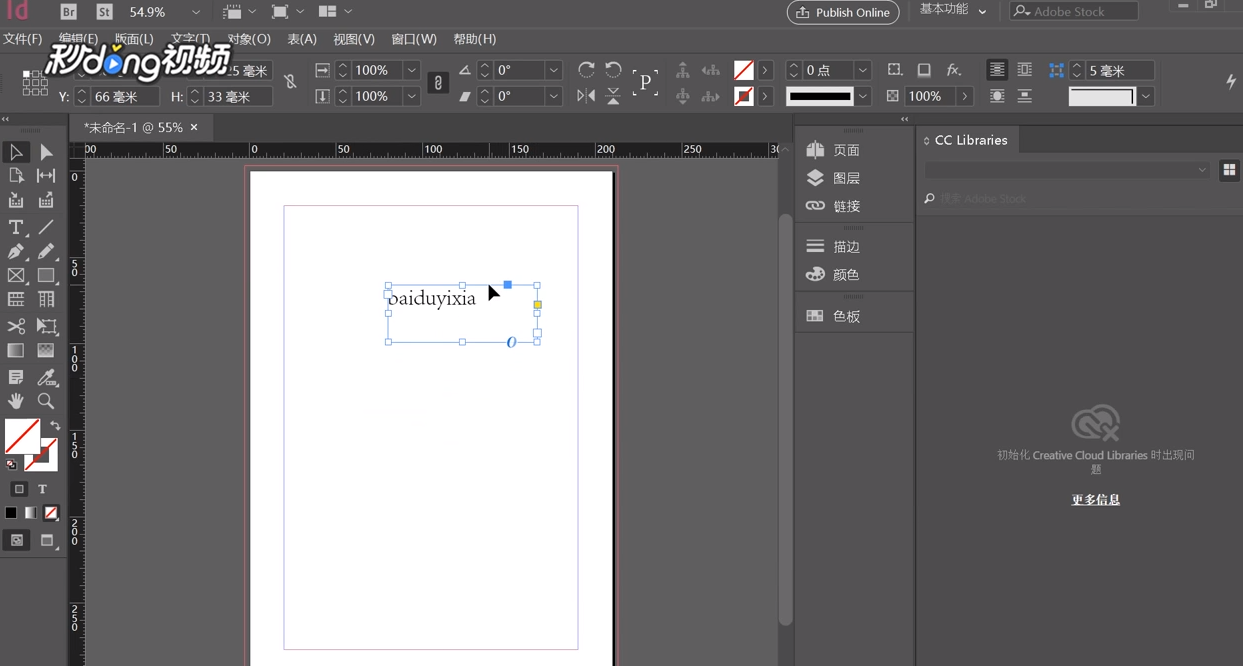Viewport: 1243px width, 666px height.
Task: Expand the stroke weight dropdown for 0 点
Action: [862, 70]
